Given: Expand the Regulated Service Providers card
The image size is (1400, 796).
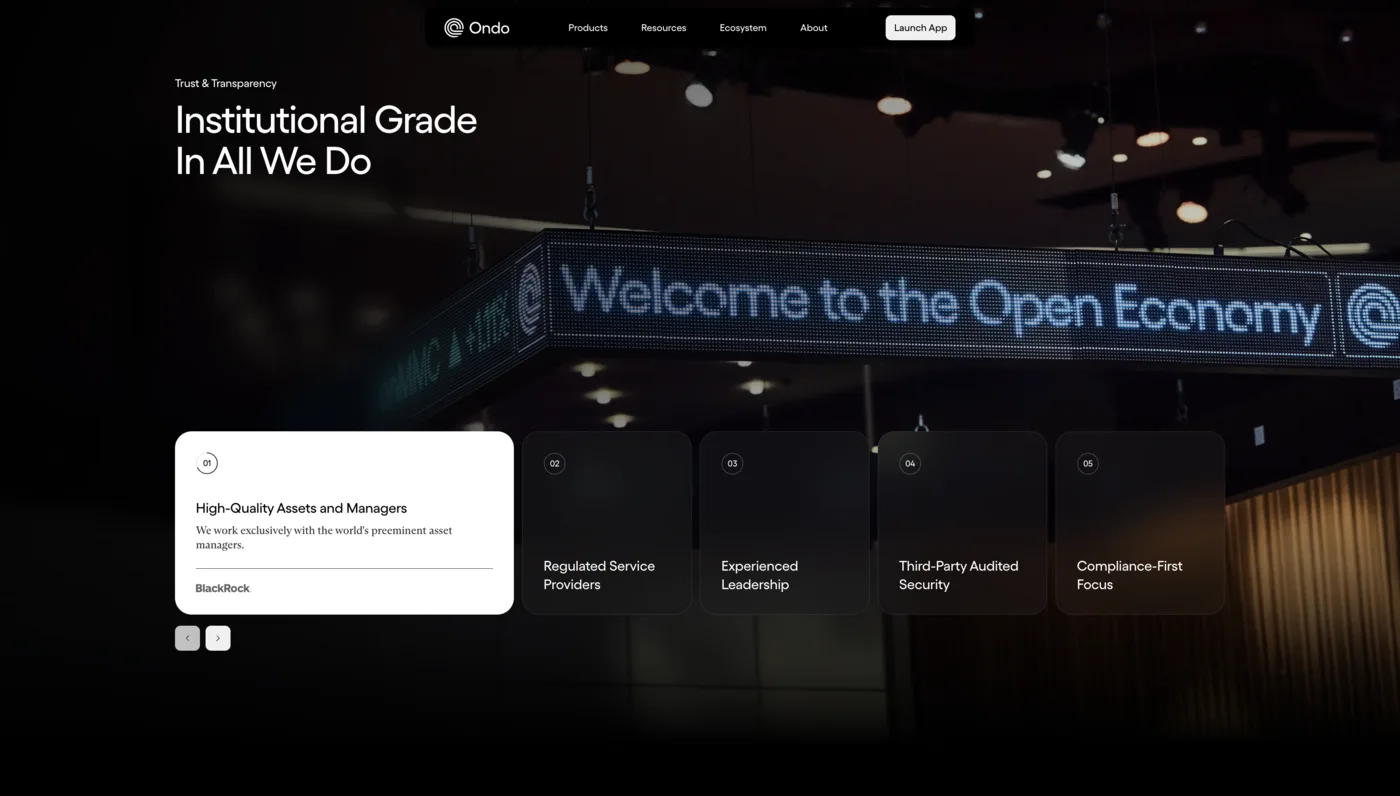Looking at the screenshot, I should (607, 523).
